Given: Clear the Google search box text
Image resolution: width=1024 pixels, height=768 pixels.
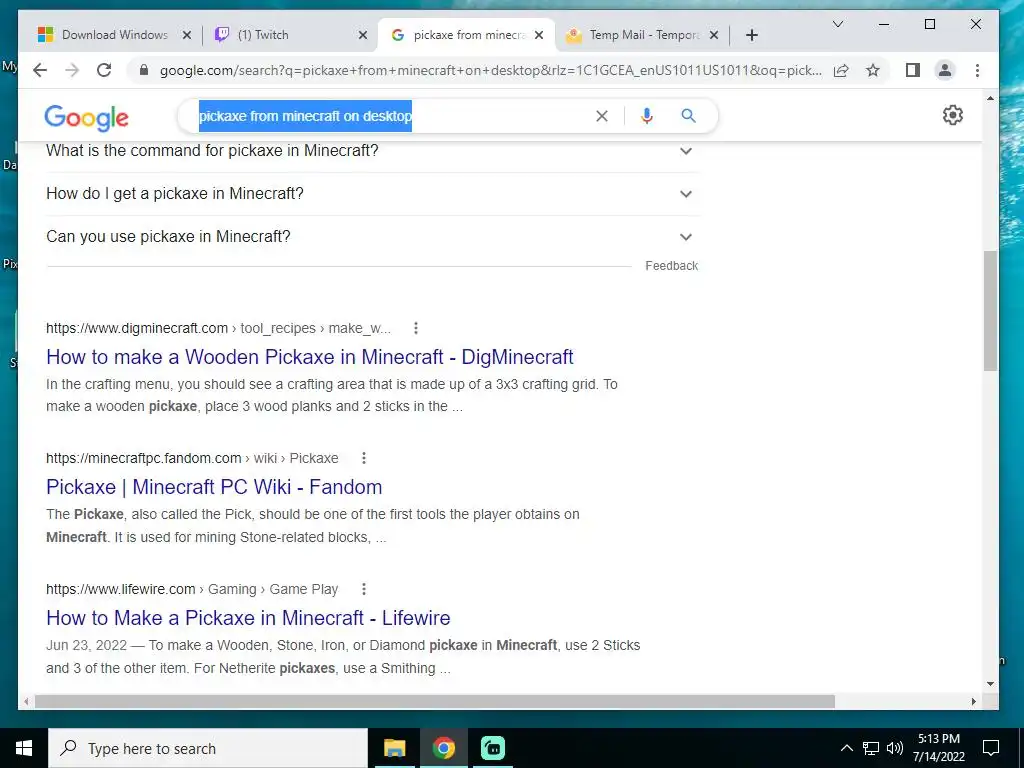Looking at the screenshot, I should [601, 116].
